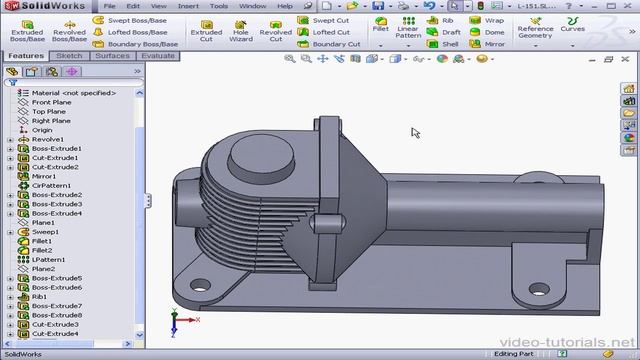Select the Mirror feature tool
The height and width of the screenshot is (360, 640).
click(487, 44)
